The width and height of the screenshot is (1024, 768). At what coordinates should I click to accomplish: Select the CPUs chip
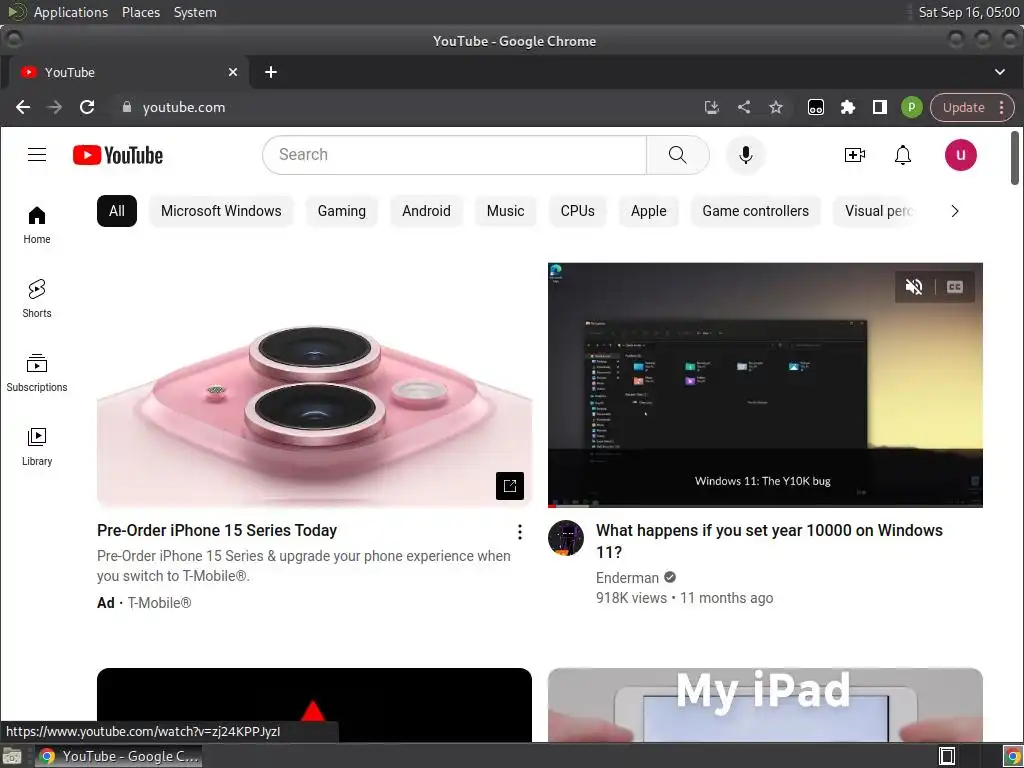[x=577, y=211]
